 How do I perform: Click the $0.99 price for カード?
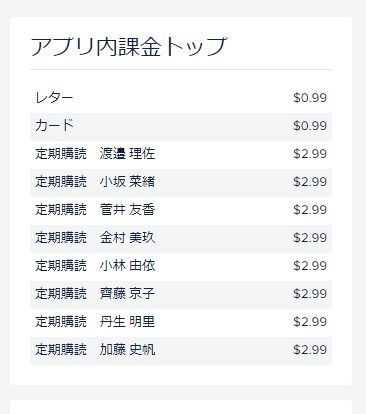pos(310,126)
